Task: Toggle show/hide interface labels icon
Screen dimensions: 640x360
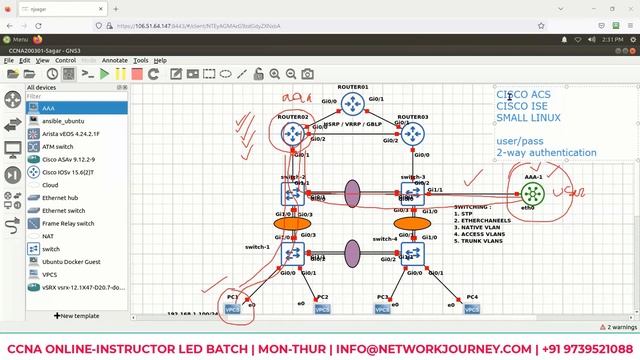Action: pyautogui.click(x=69, y=74)
